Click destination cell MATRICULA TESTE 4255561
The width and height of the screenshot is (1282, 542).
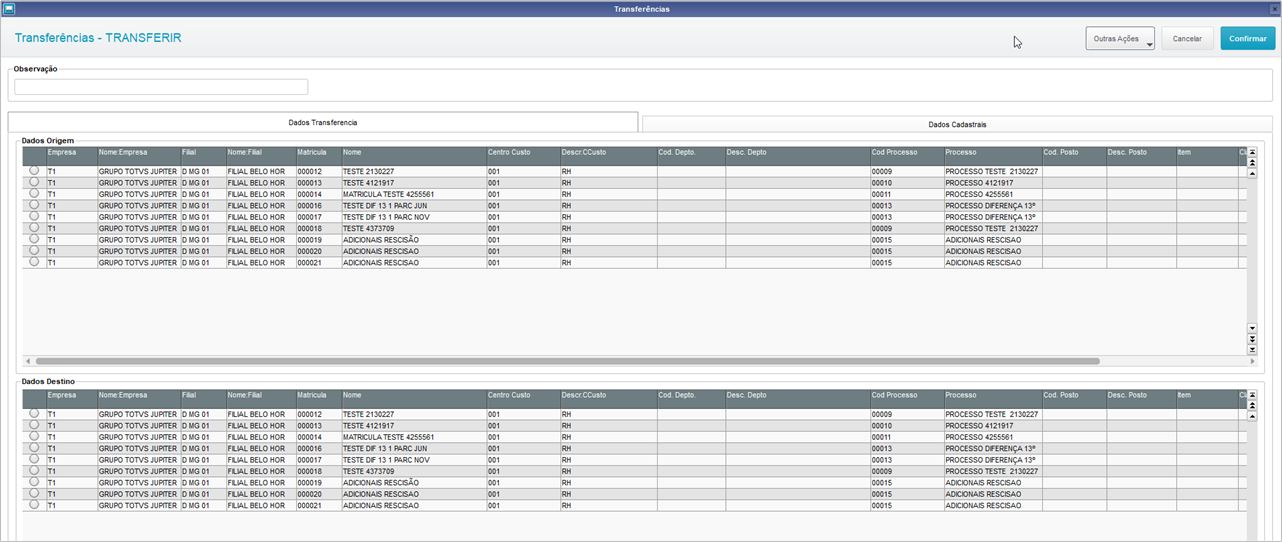[x=414, y=437]
